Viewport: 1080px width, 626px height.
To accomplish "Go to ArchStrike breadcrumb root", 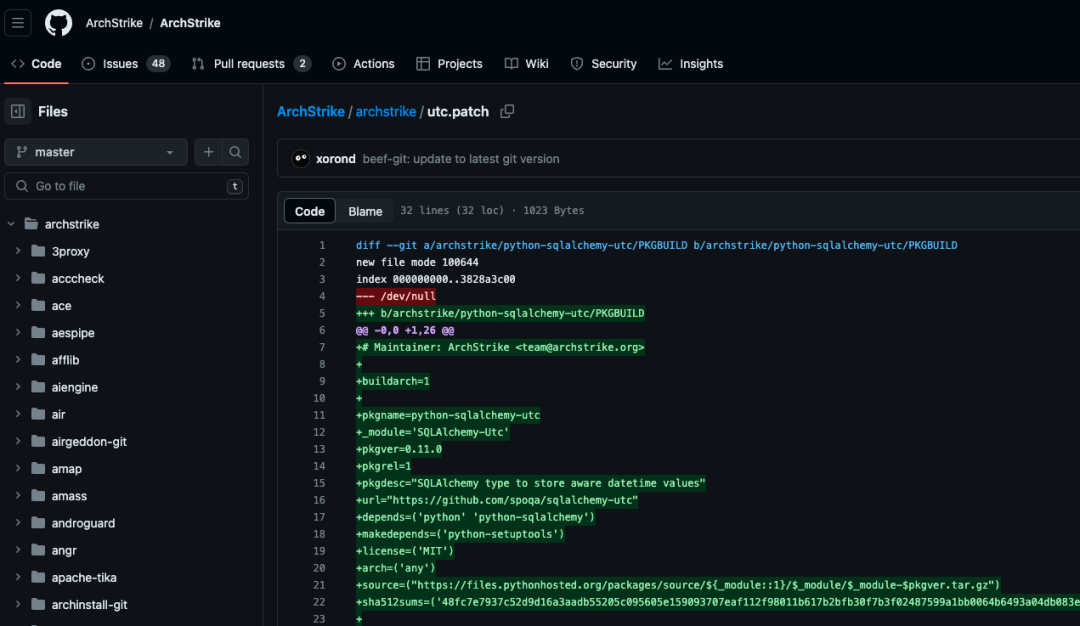I will [311, 112].
